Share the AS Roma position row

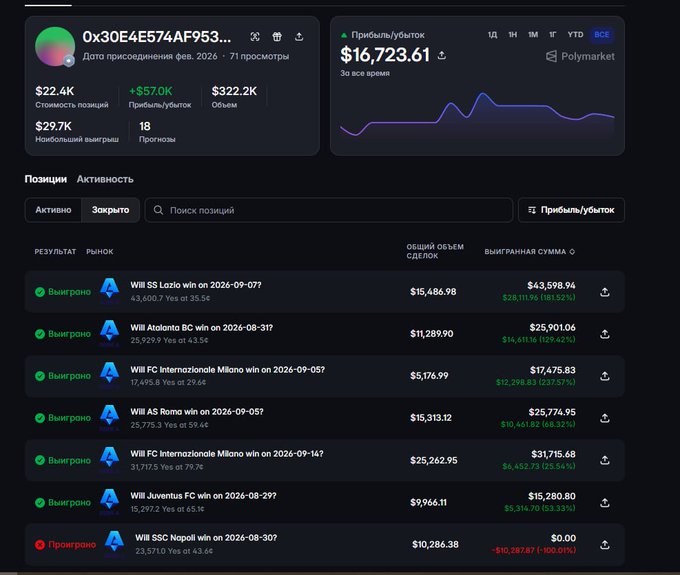(x=605, y=418)
